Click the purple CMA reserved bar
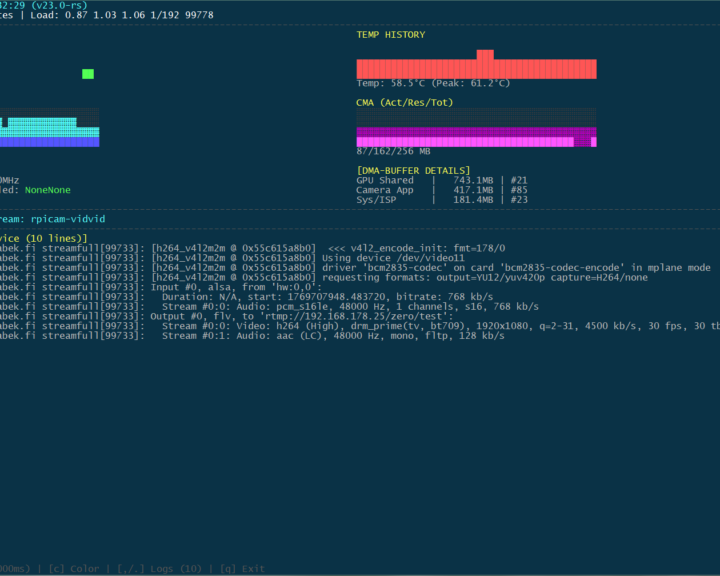Image resolution: width=720 pixels, height=576 pixels. tap(476, 131)
